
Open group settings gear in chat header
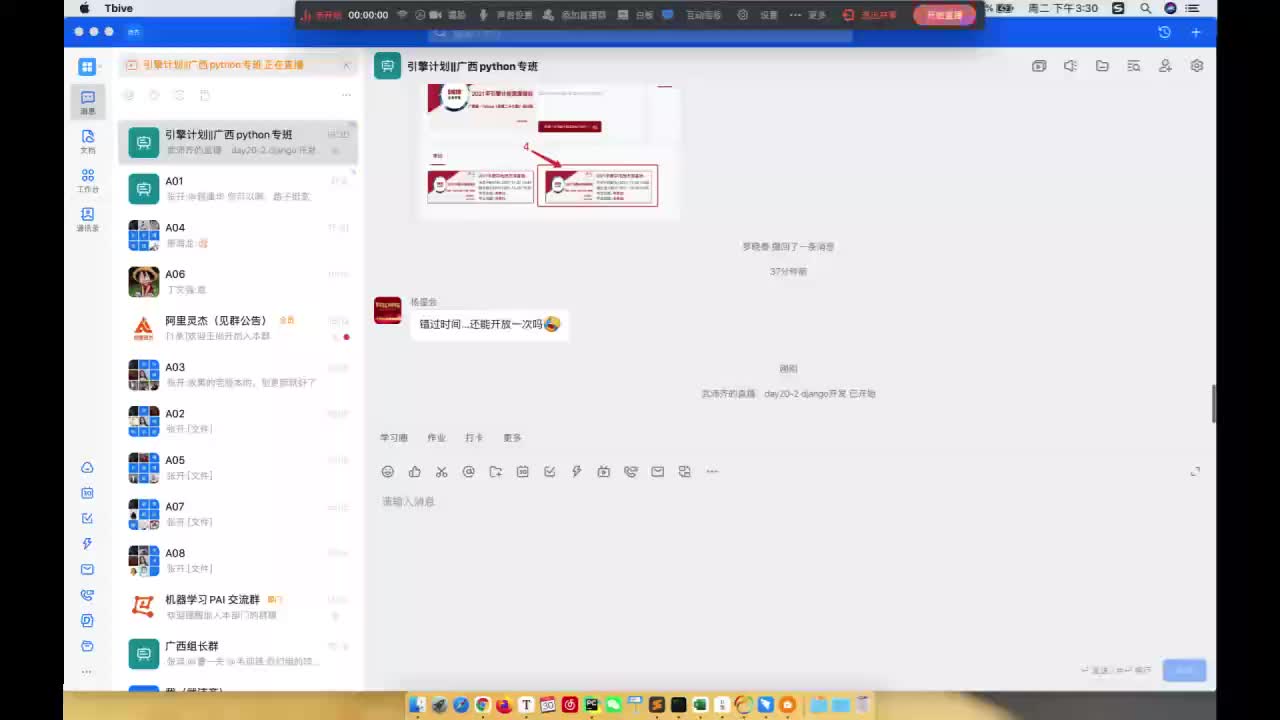1197,66
